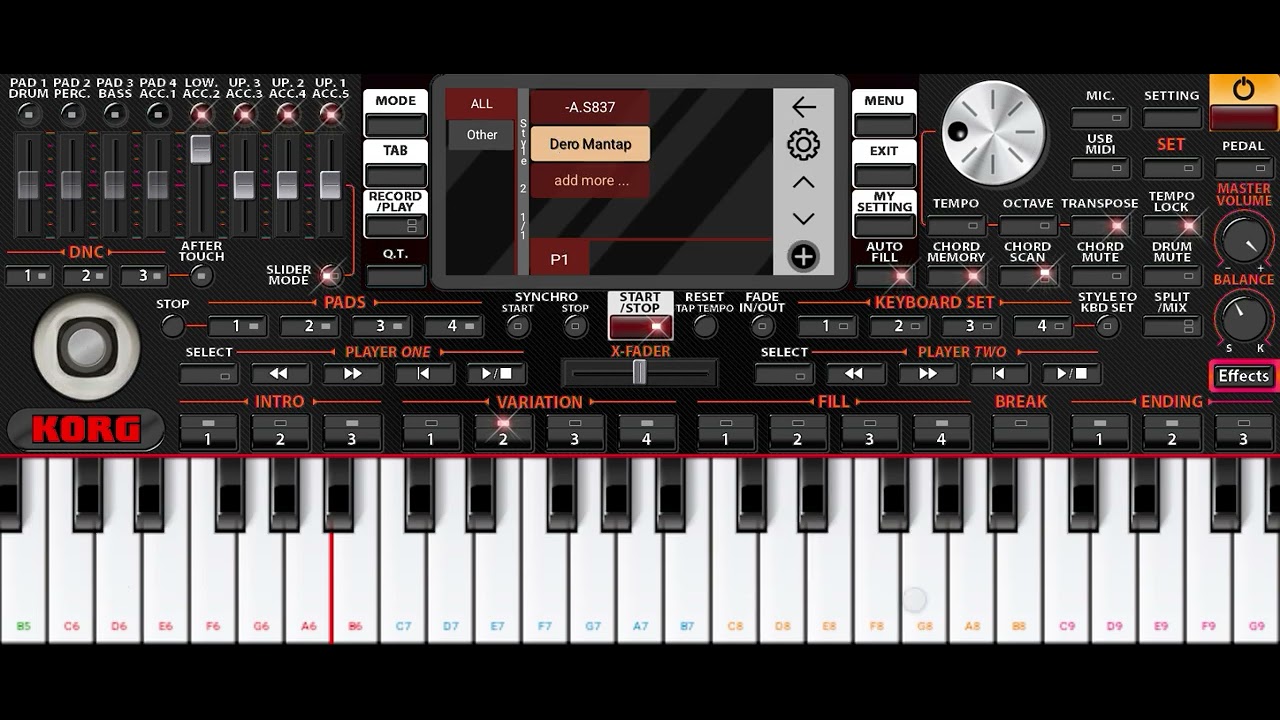The height and width of the screenshot is (720, 1280).
Task: Click the up chevron in the display
Action: pos(803,183)
